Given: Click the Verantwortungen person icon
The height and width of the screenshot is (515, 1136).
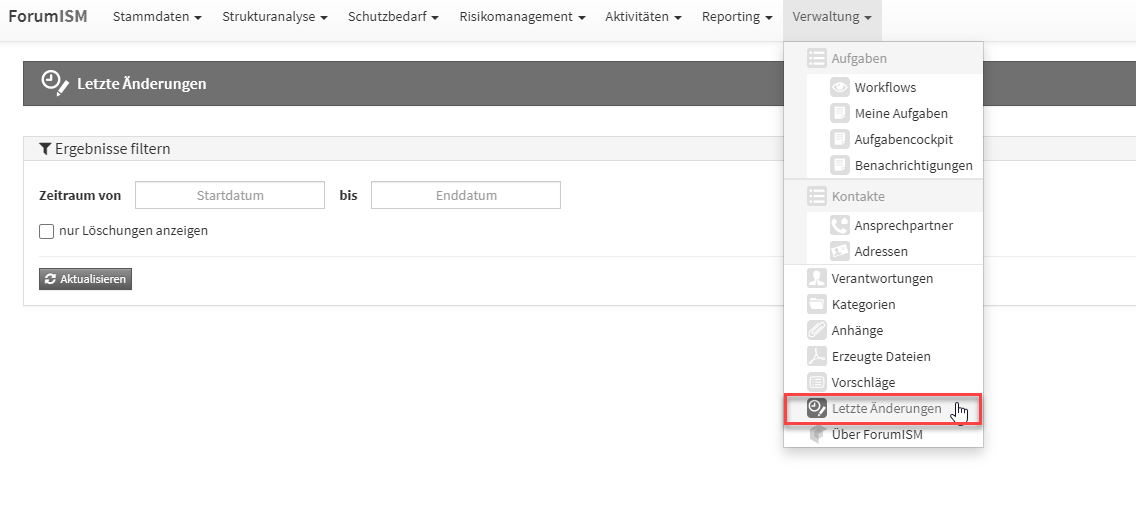Looking at the screenshot, I should tap(816, 278).
